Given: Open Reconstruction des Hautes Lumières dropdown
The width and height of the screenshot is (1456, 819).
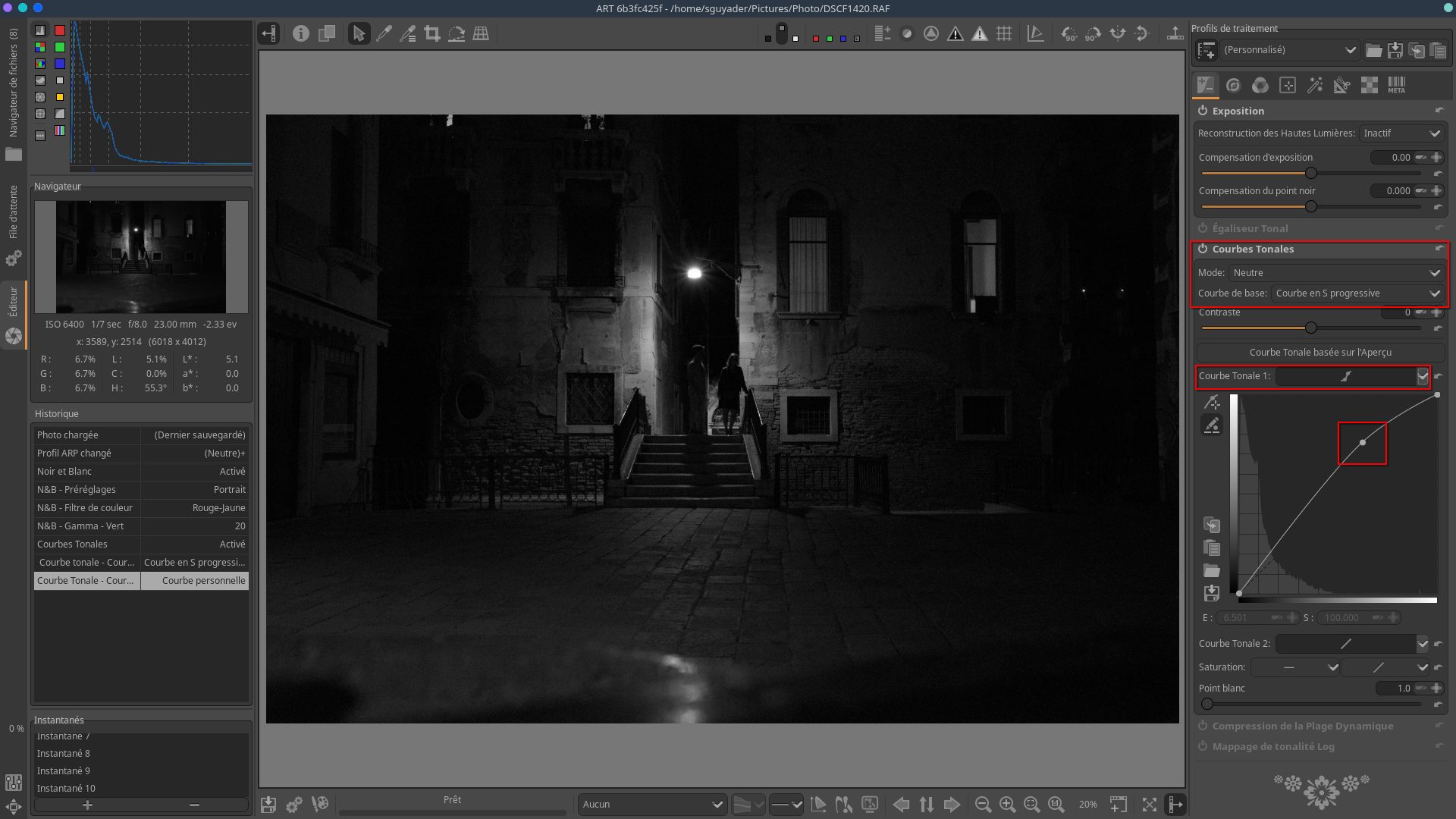Looking at the screenshot, I should click(1401, 133).
